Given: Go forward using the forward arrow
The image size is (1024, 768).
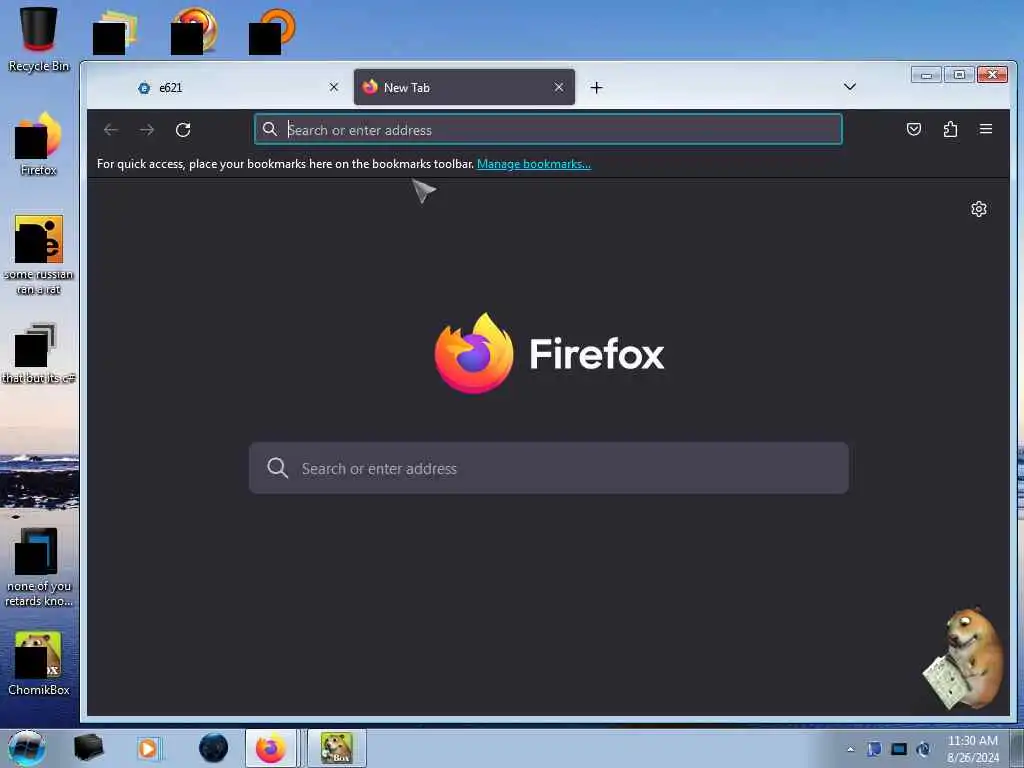Looking at the screenshot, I should coord(147,130).
